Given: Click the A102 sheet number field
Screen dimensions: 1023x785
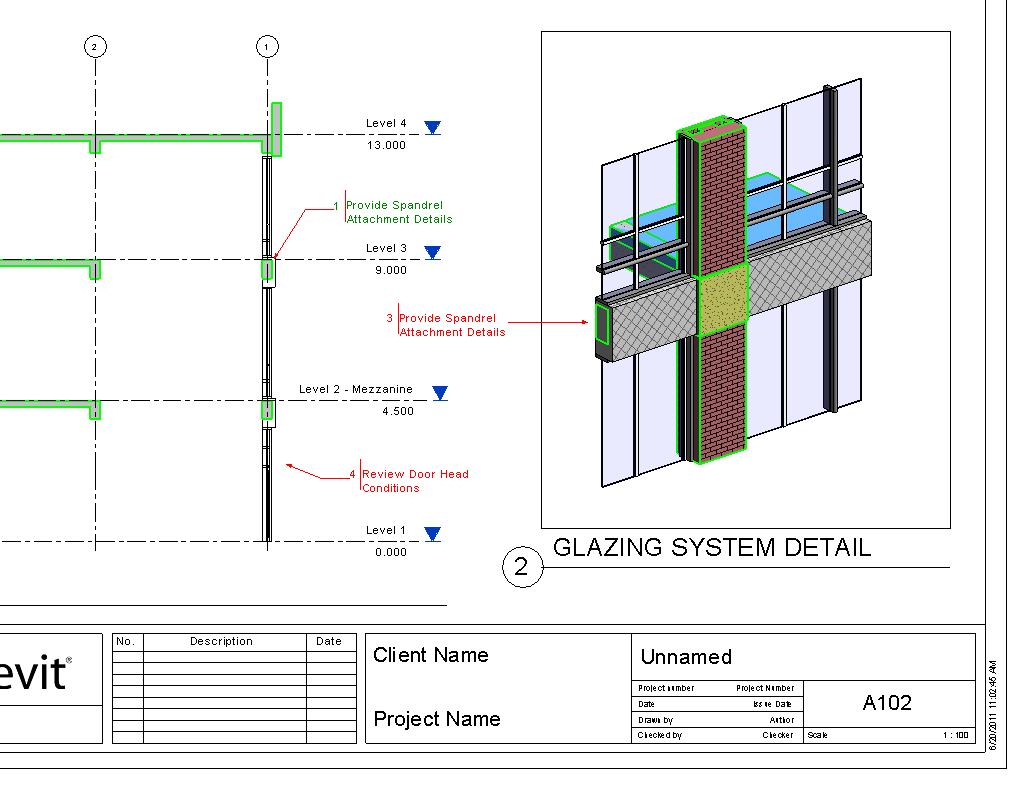Looking at the screenshot, I should (x=886, y=703).
